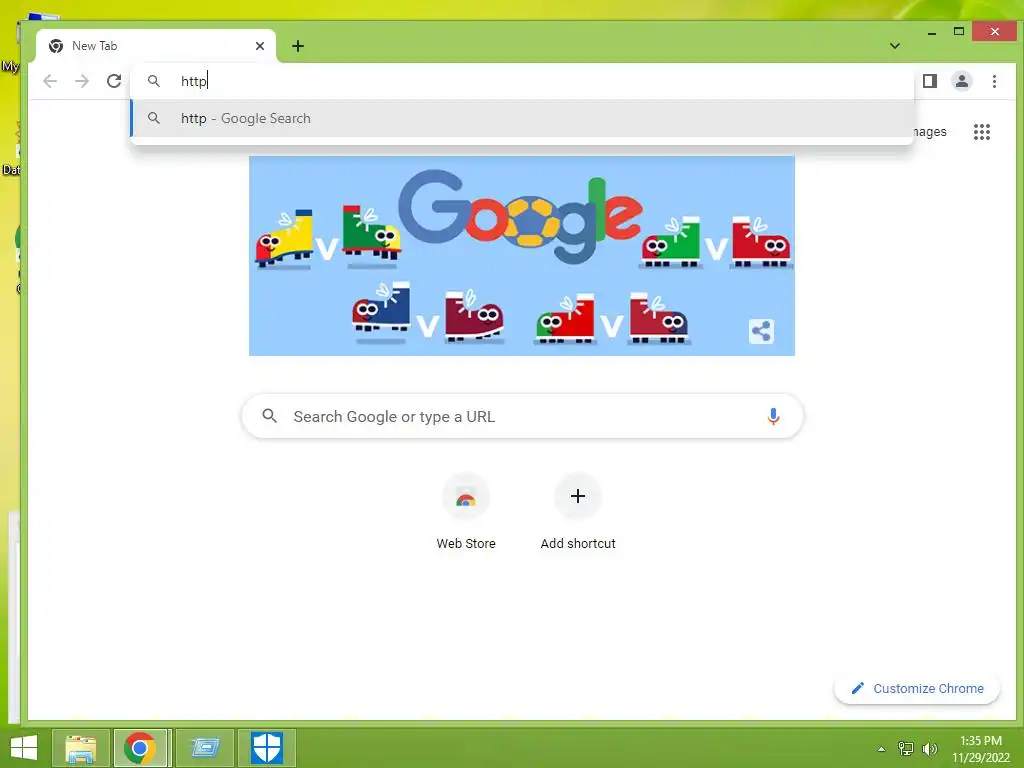This screenshot has width=1024, height=768.
Task: Maximize the Chrome window
Action: point(959,31)
